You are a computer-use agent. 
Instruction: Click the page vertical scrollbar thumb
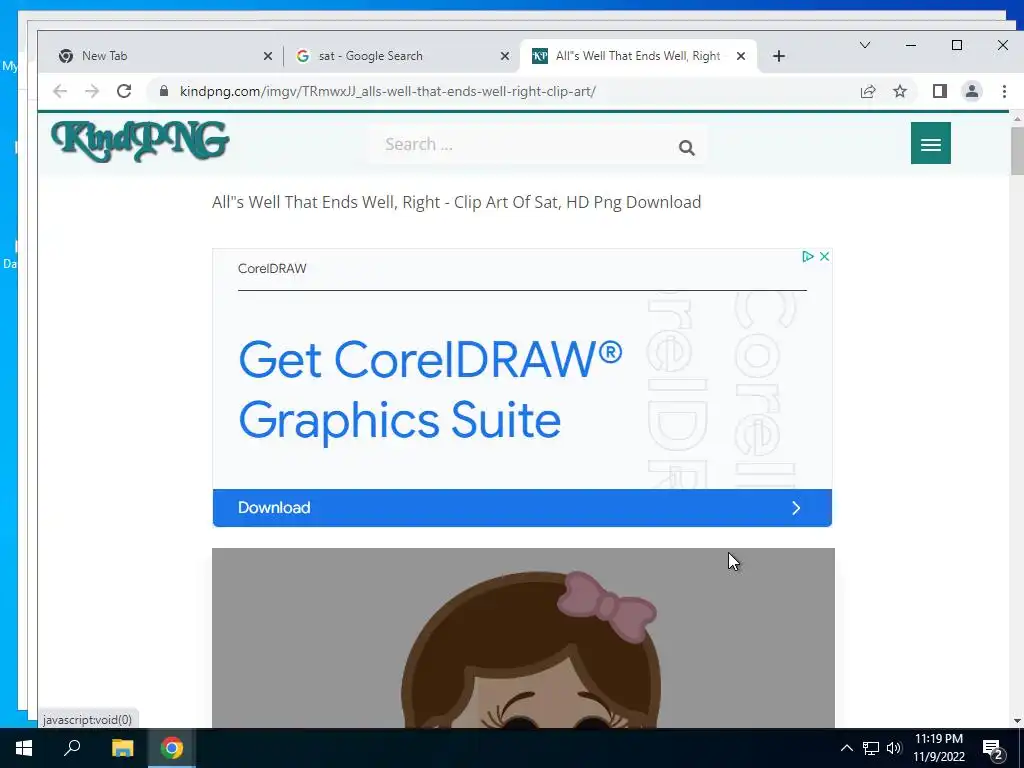[1017, 151]
